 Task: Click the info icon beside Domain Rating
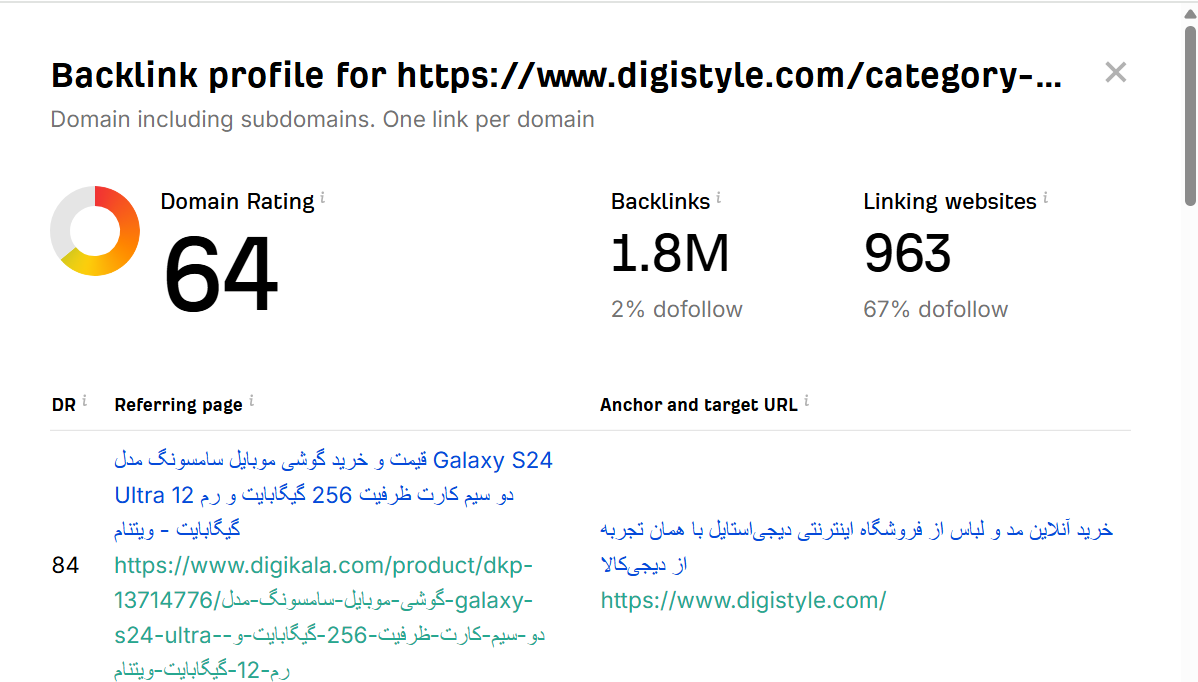(323, 199)
